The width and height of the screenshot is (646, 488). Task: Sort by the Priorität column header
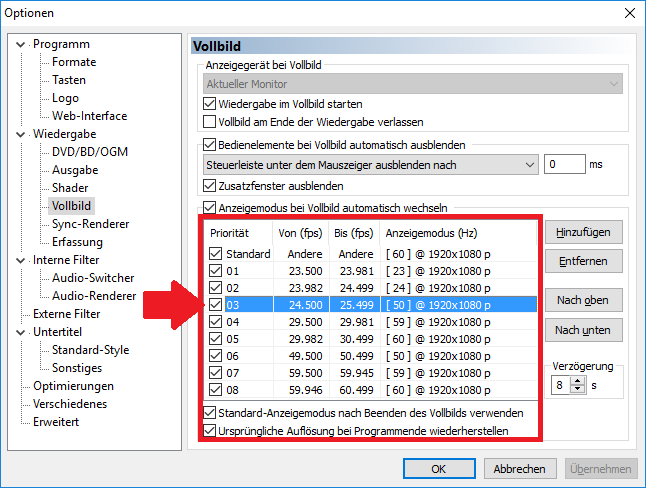point(239,233)
